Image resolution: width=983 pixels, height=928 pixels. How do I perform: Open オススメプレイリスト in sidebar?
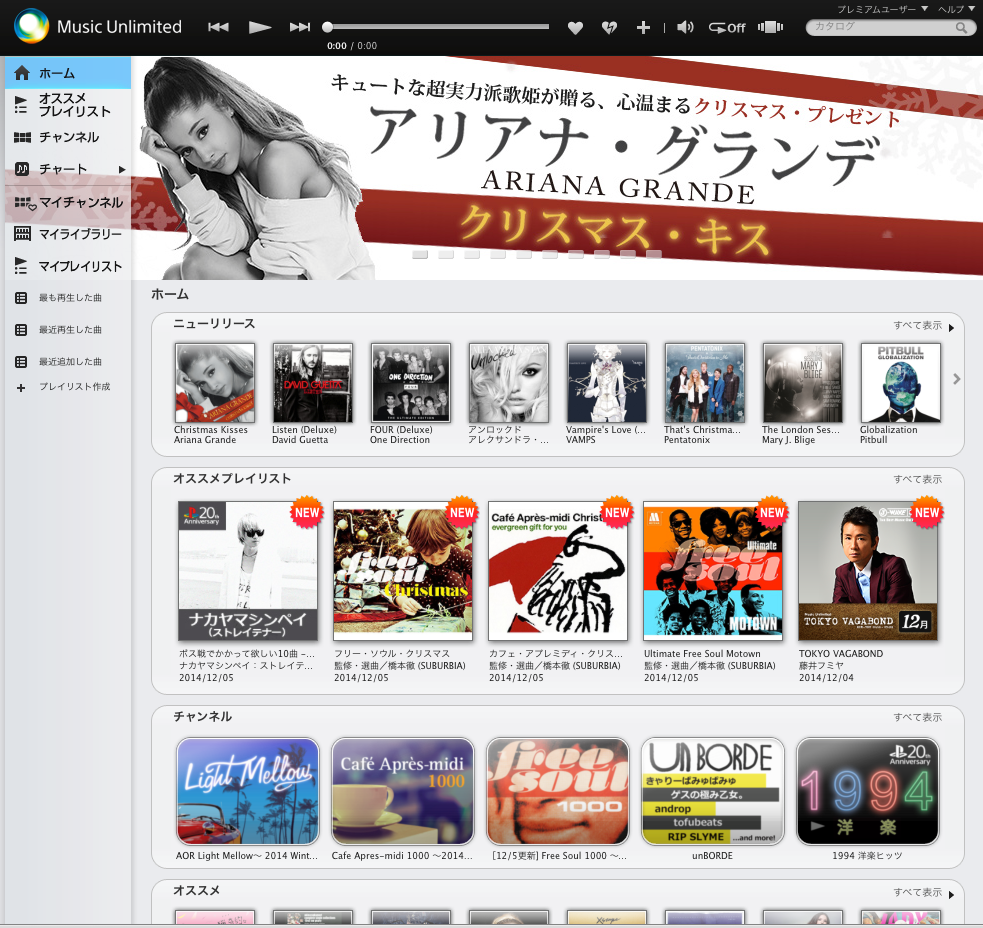click(68, 105)
